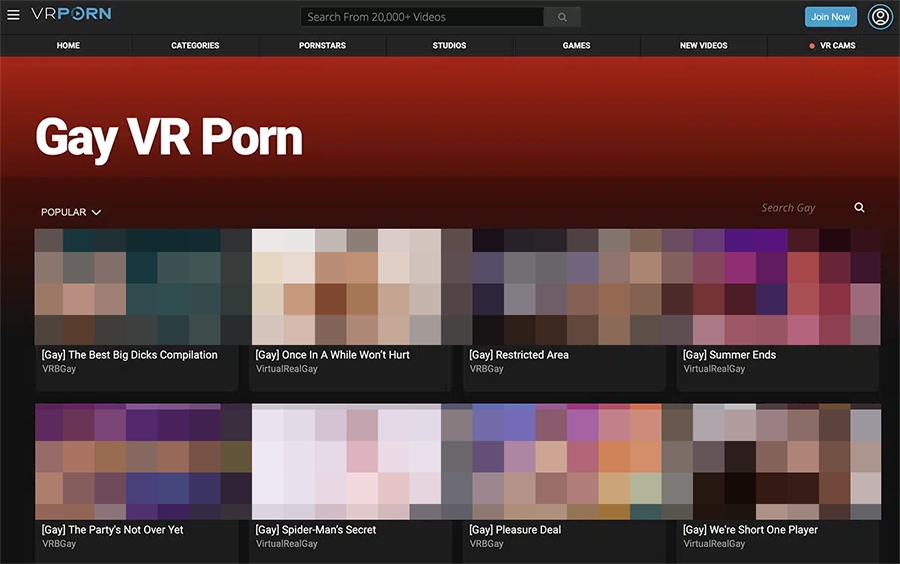
Task: Open the Once In A While Won't Hurt title
Action: pyautogui.click(x=332, y=355)
